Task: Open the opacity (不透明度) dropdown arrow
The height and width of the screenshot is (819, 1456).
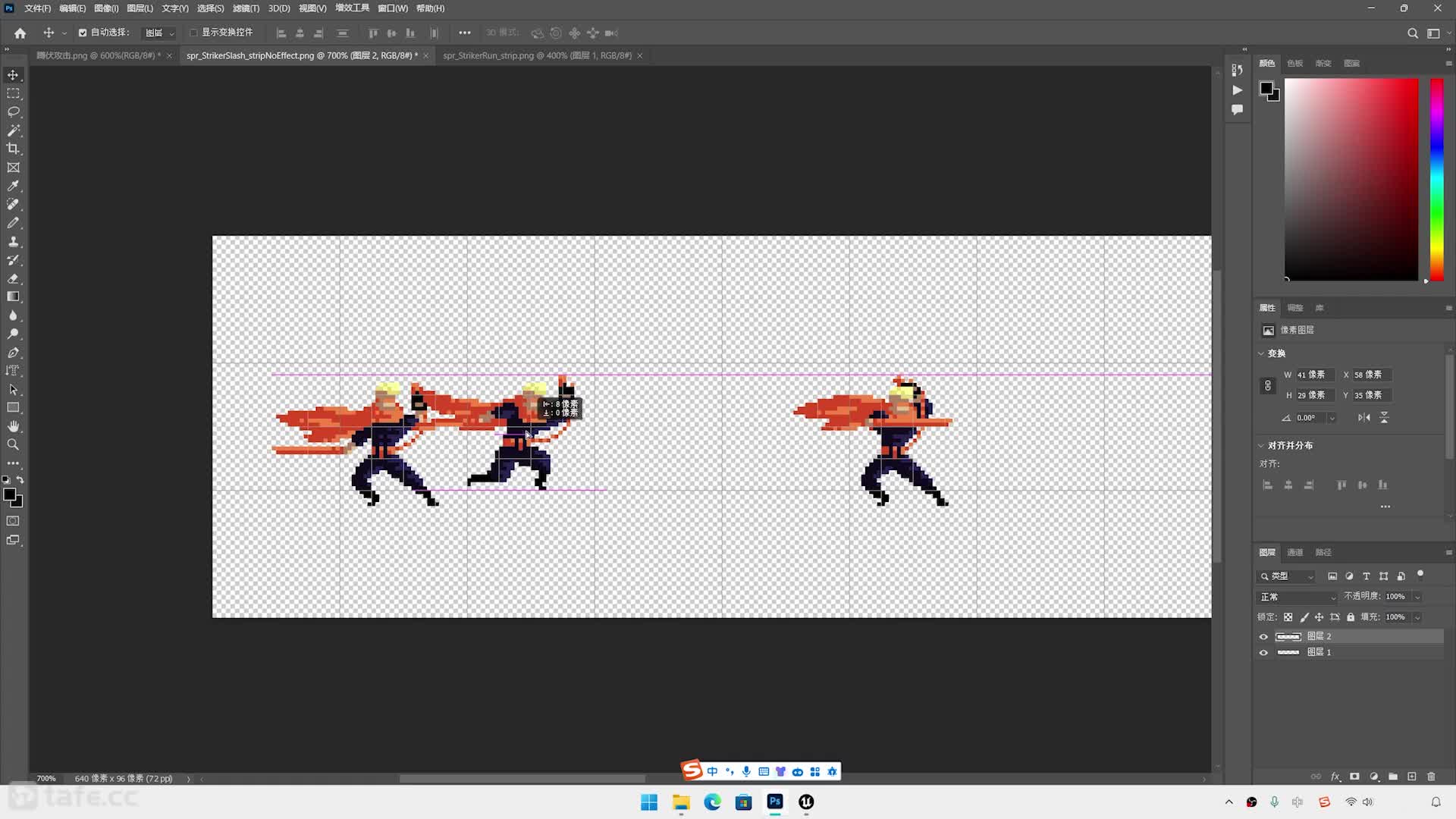Action: 1417,597
